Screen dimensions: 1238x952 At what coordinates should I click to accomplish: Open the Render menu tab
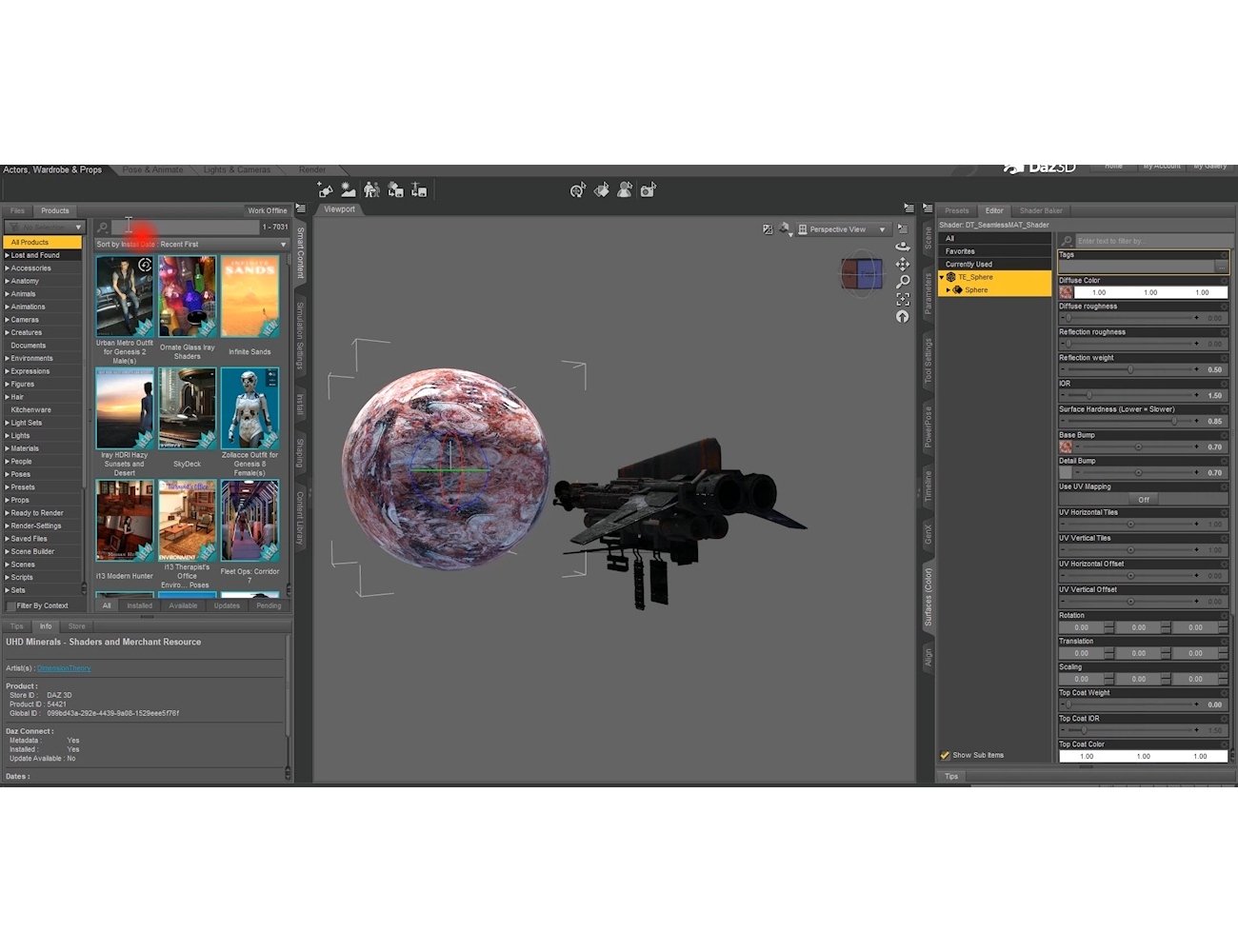click(311, 169)
